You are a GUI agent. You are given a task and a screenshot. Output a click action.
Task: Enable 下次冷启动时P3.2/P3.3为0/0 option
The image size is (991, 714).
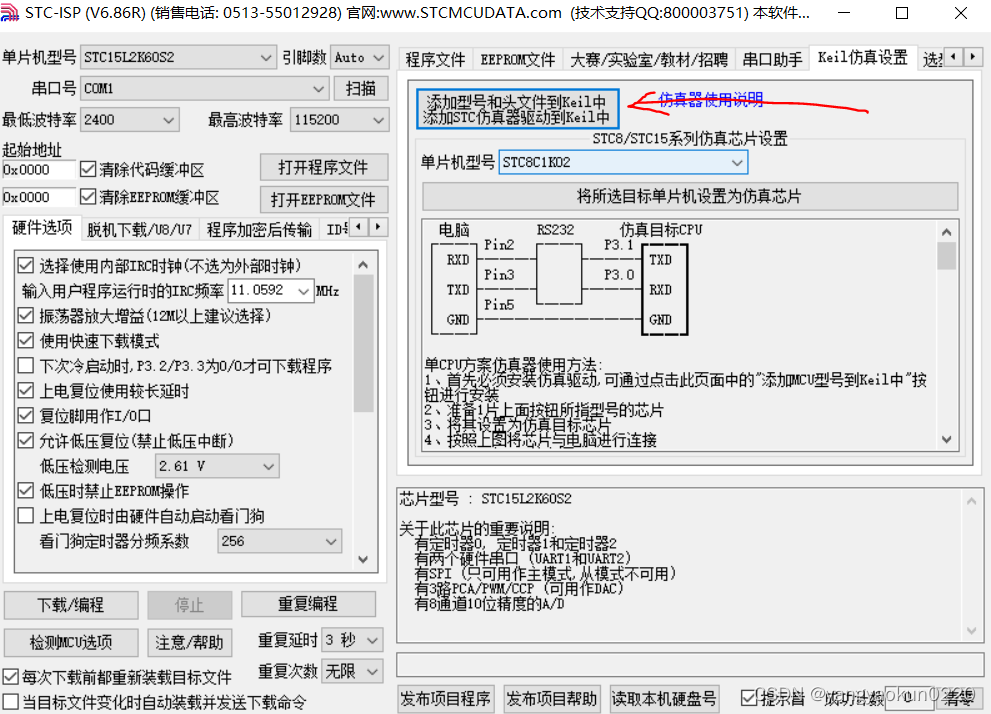point(26,365)
